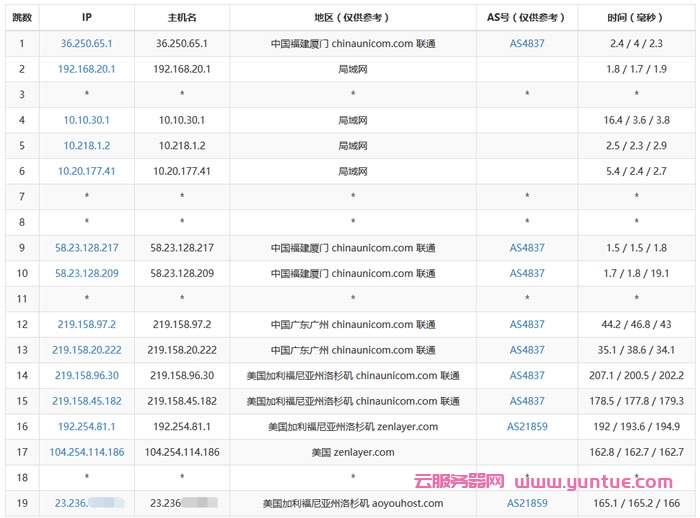Click the blue 58.23.128.217 IP link

pos(86,248)
